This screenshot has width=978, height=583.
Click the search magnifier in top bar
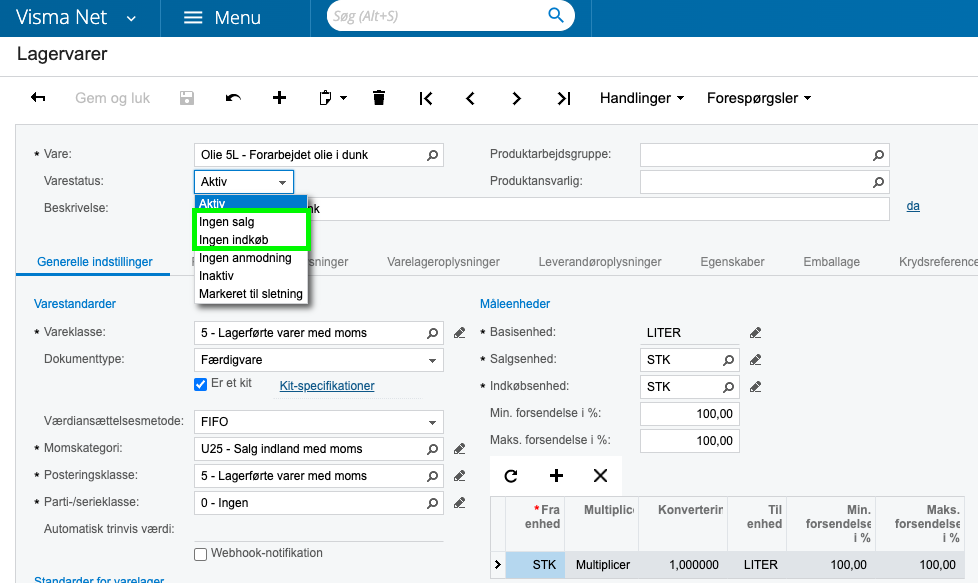click(x=555, y=15)
